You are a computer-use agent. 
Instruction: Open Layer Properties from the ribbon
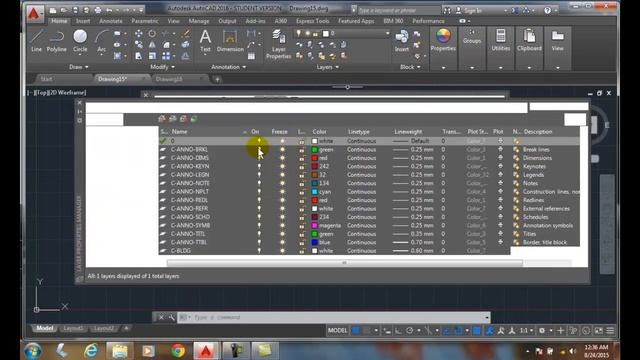click(279, 44)
